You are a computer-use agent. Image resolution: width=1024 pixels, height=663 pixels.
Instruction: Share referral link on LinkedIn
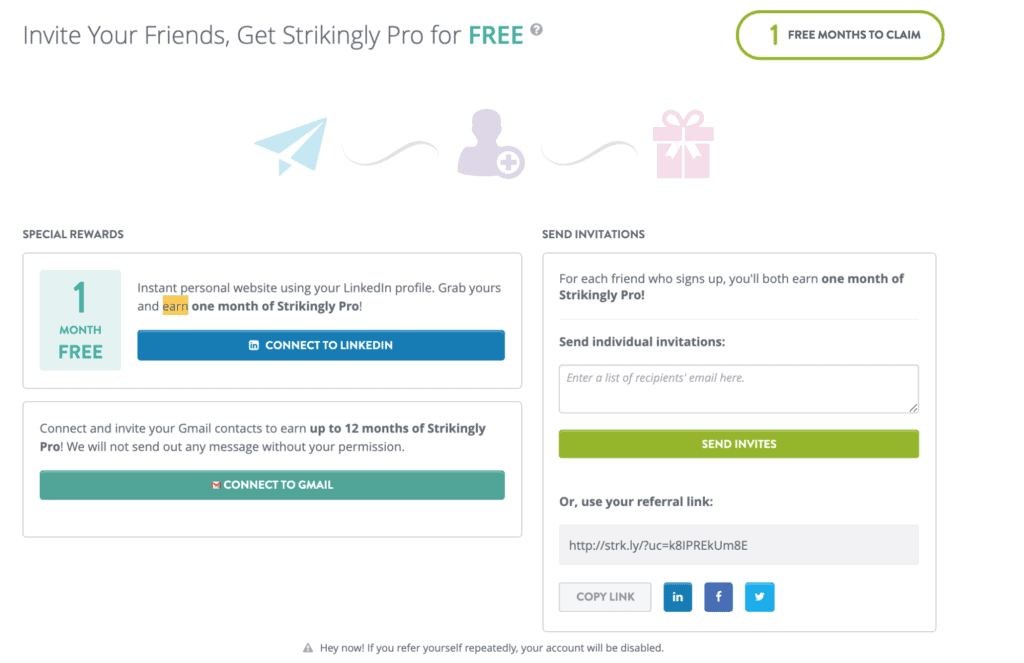[678, 597]
